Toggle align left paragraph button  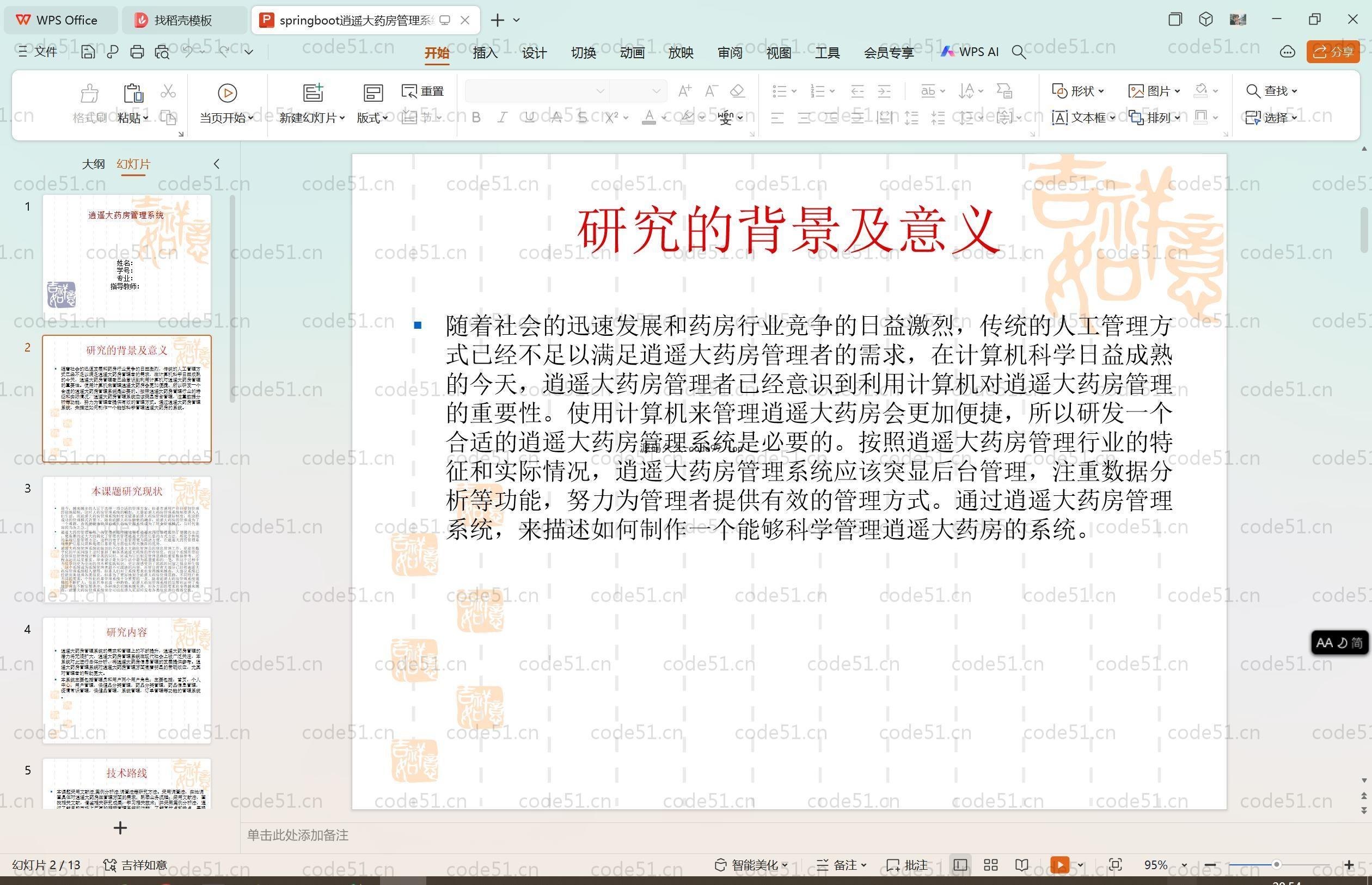777,119
